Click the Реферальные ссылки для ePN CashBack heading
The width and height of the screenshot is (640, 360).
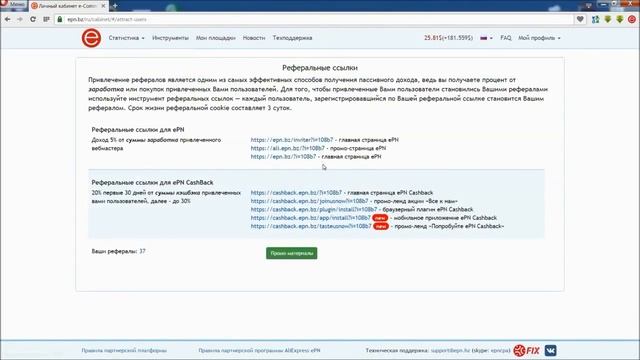point(152,182)
